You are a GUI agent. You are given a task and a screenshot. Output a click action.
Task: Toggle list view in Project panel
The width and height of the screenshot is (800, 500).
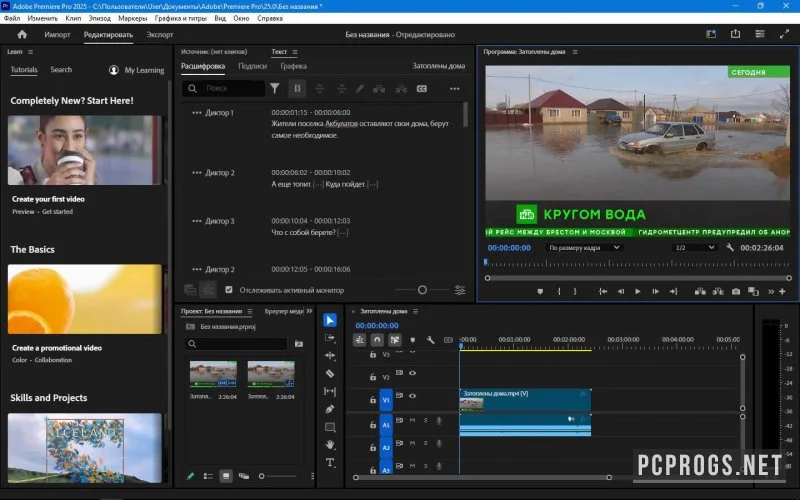pos(208,476)
